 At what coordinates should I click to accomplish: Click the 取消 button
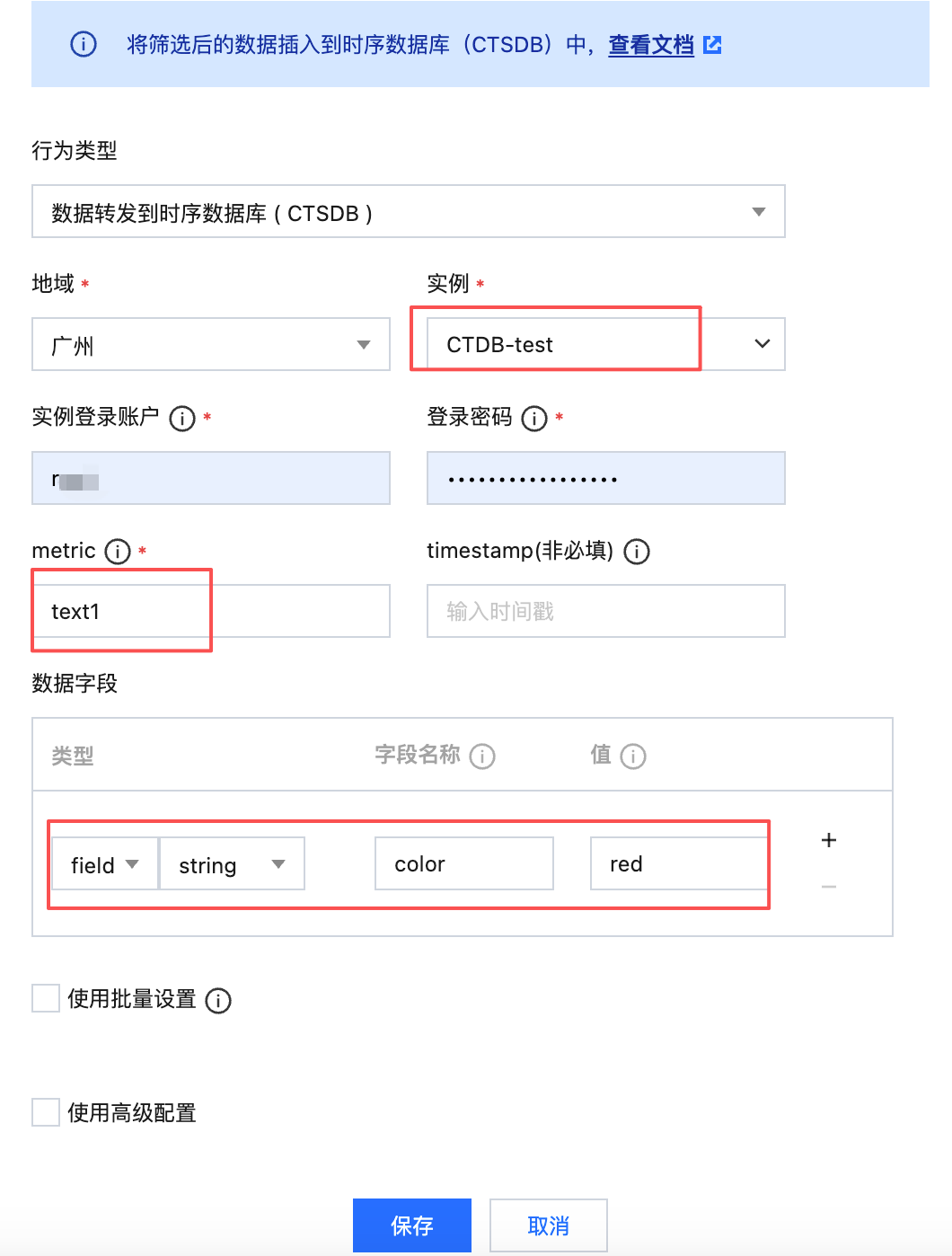pos(548,1225)
